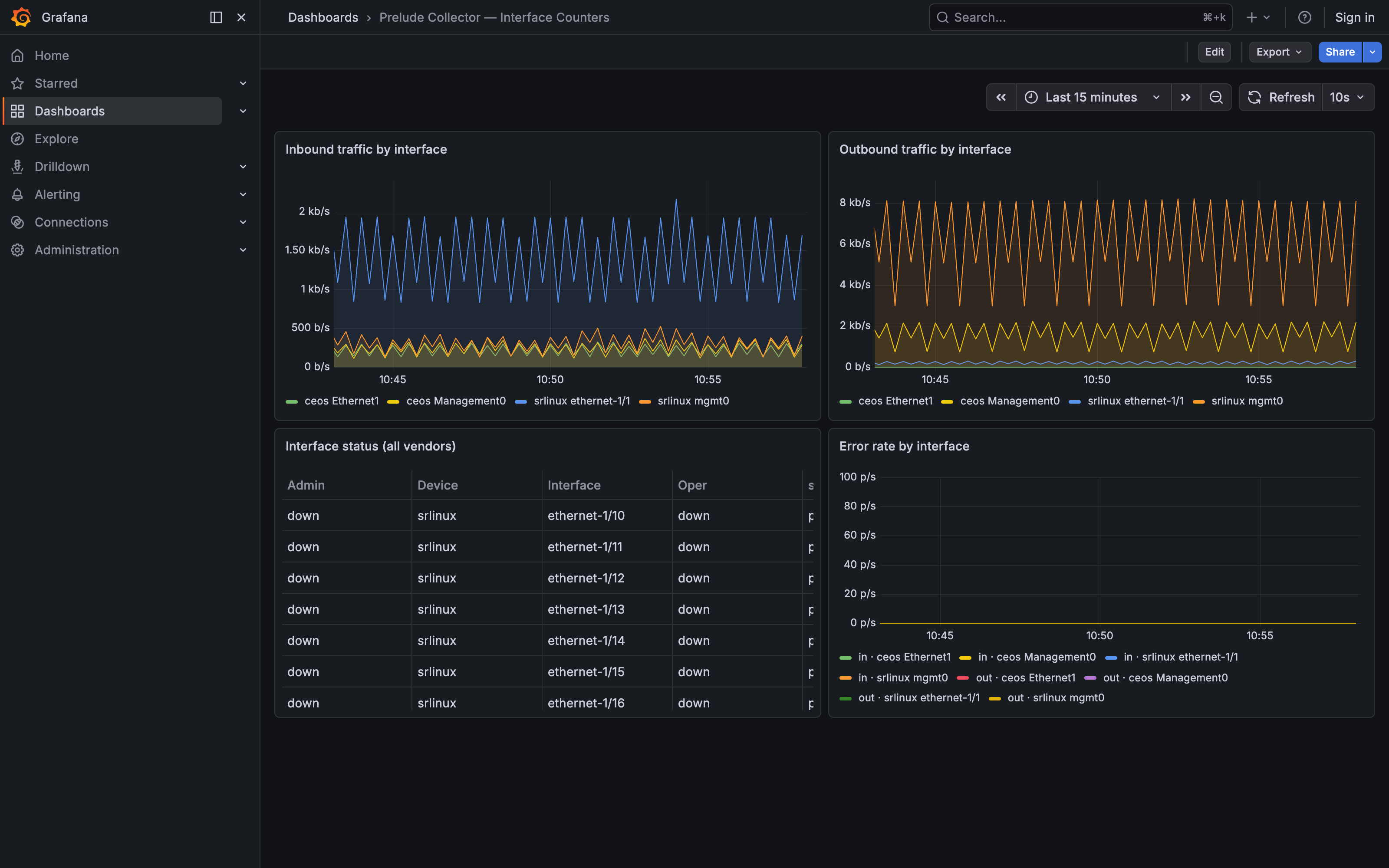Click the Prelude Collector breadcrumb title
Viewport: 1389px width, 868px height.
click(494, 17)
